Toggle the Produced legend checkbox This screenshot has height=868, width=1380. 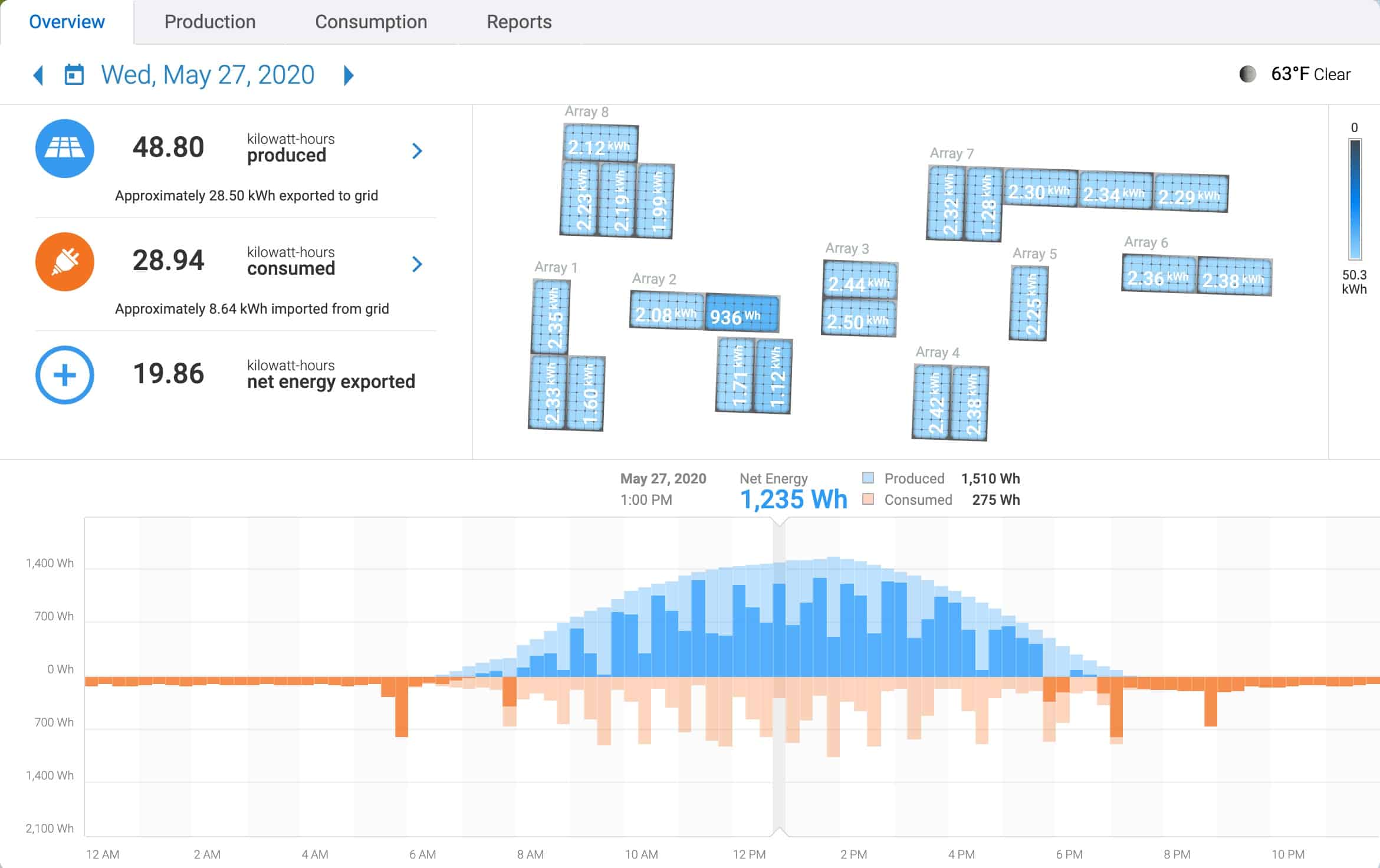(868, 478)
